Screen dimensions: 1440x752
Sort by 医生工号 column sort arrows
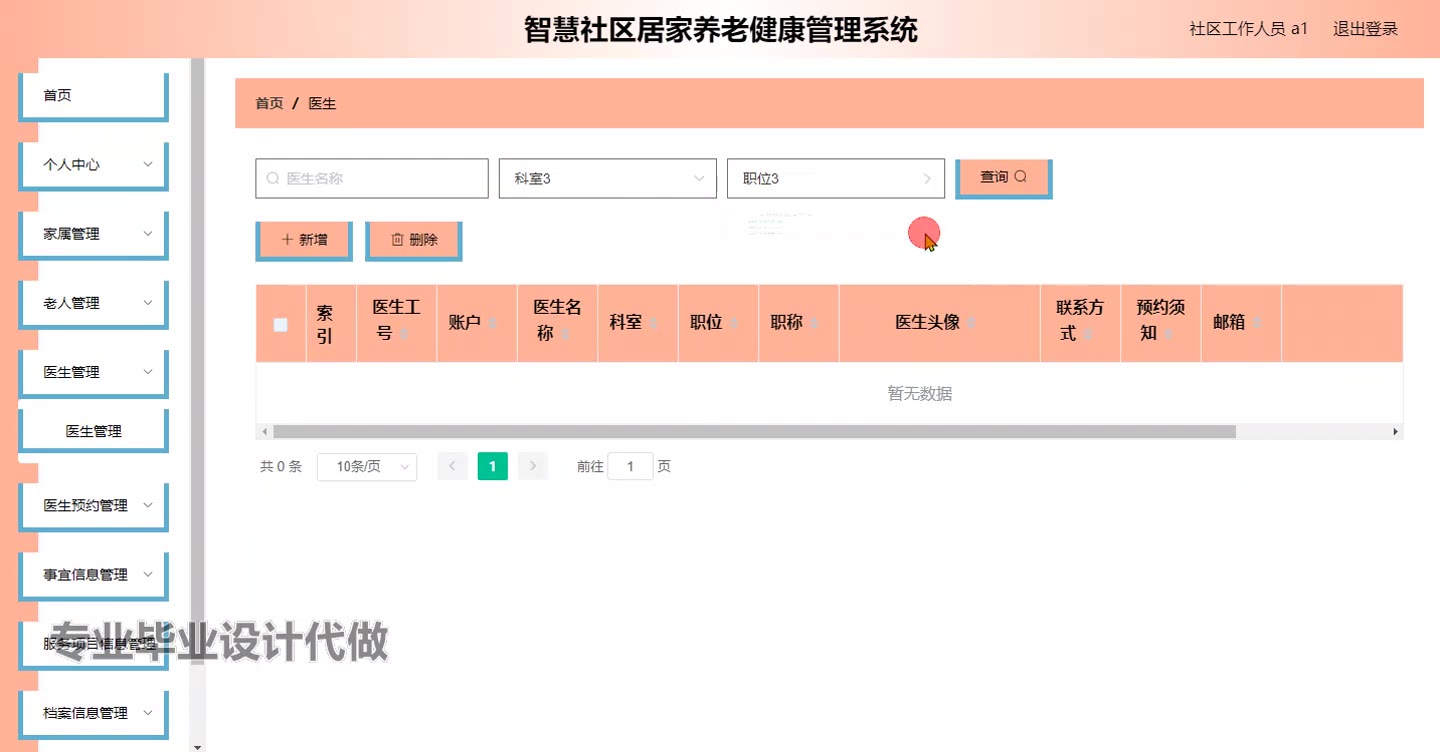click(x=404, y=333)
